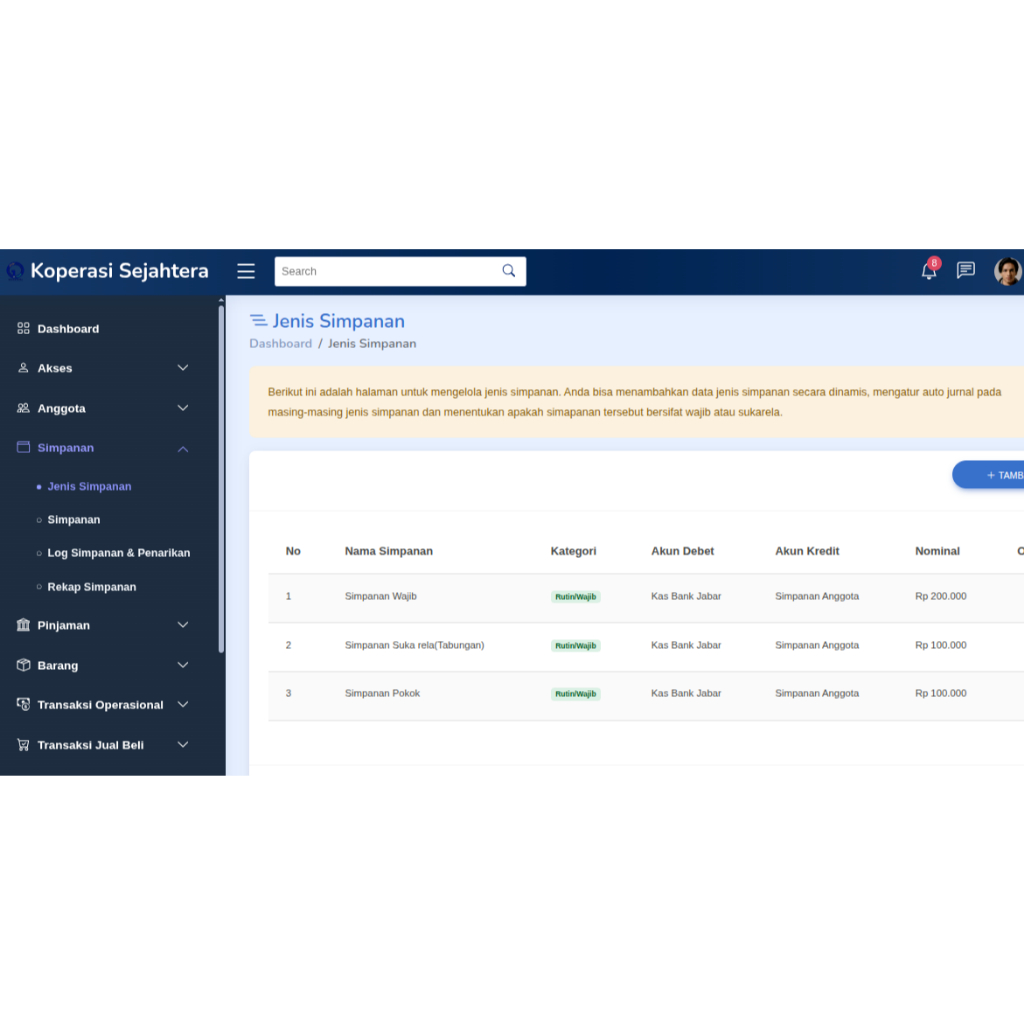Click the Dashboard grid icon in sidebar
1024x1024 pixels.
(23, 328)
